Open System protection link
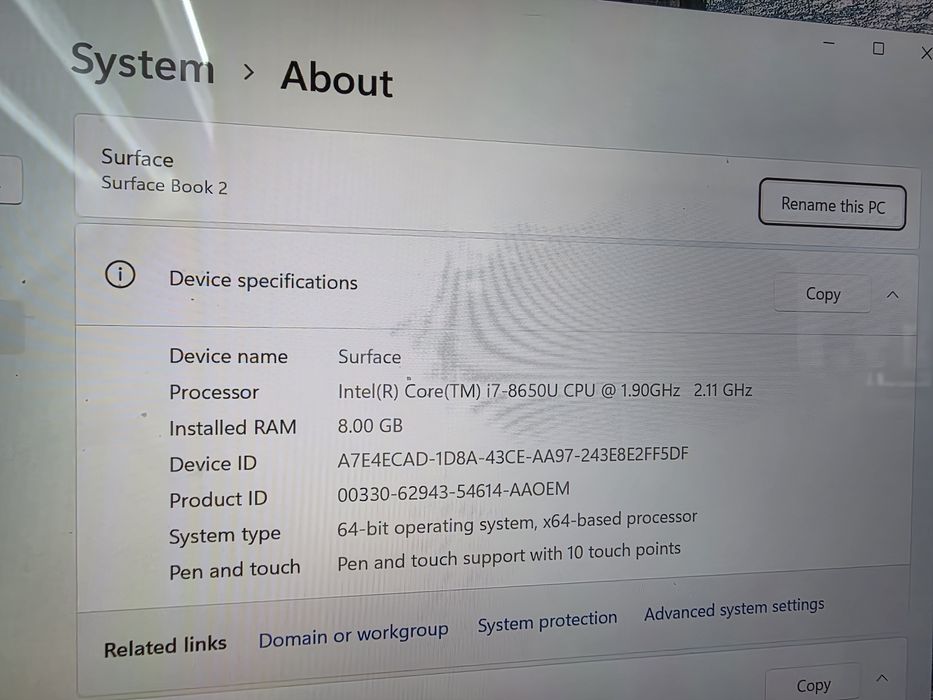 click(x=547, y=621)
